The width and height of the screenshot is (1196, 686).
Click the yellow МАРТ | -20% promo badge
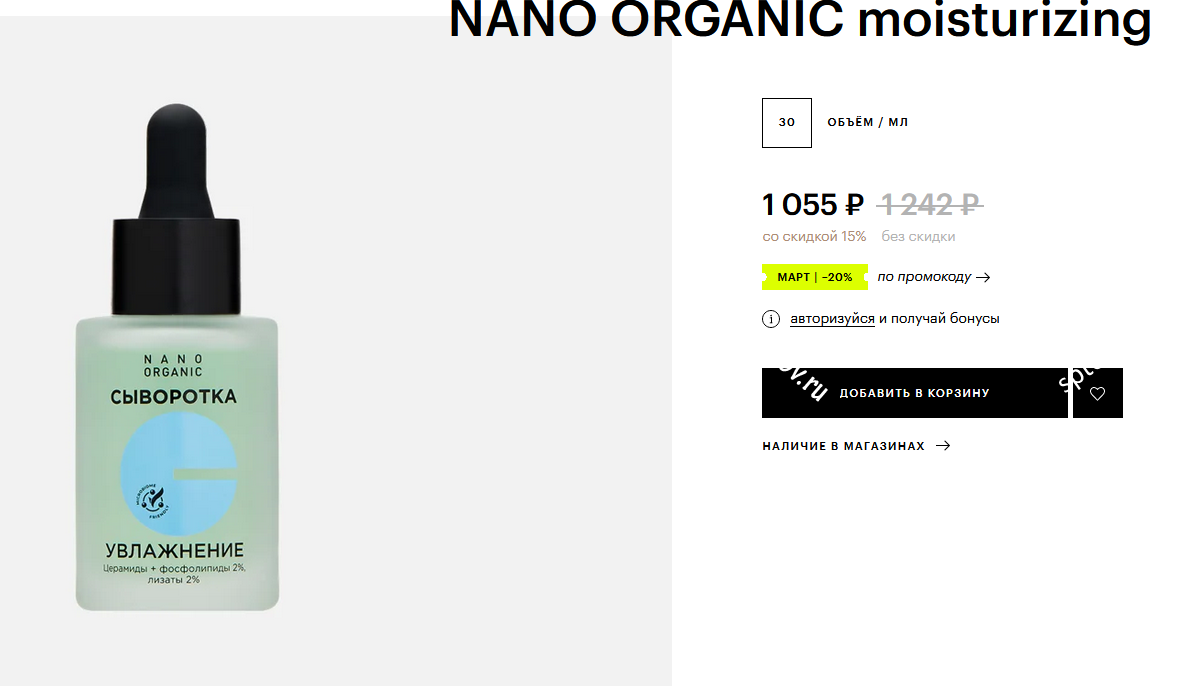[x=815, y=277]
